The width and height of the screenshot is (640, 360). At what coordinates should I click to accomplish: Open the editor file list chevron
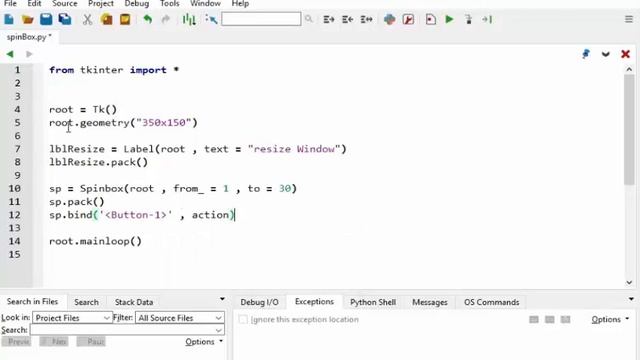click(x=605, y=54)
